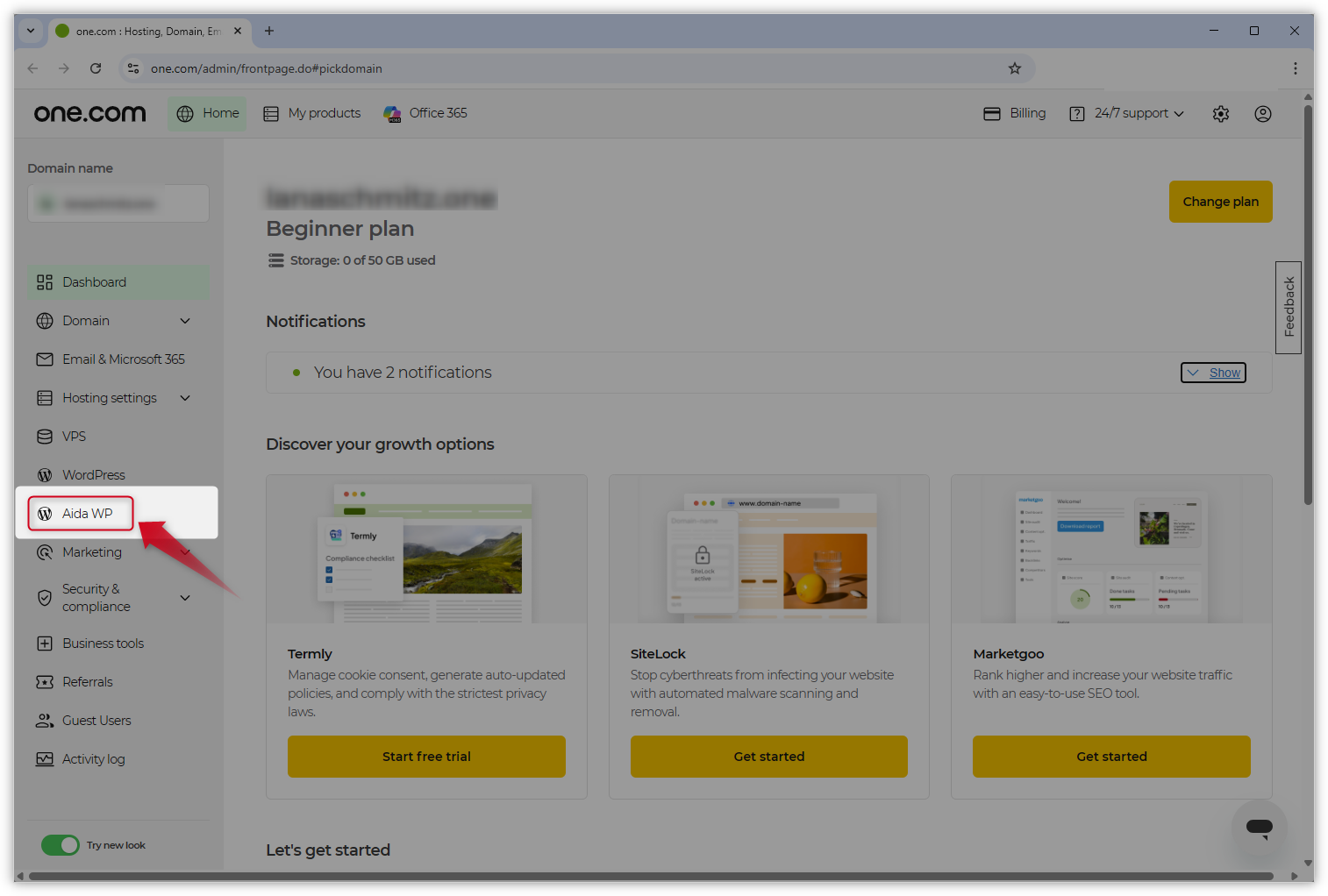This screenshot has height=896, width=1328.
Task: Open settings via the gear icon
Action: click(1221, 114)
